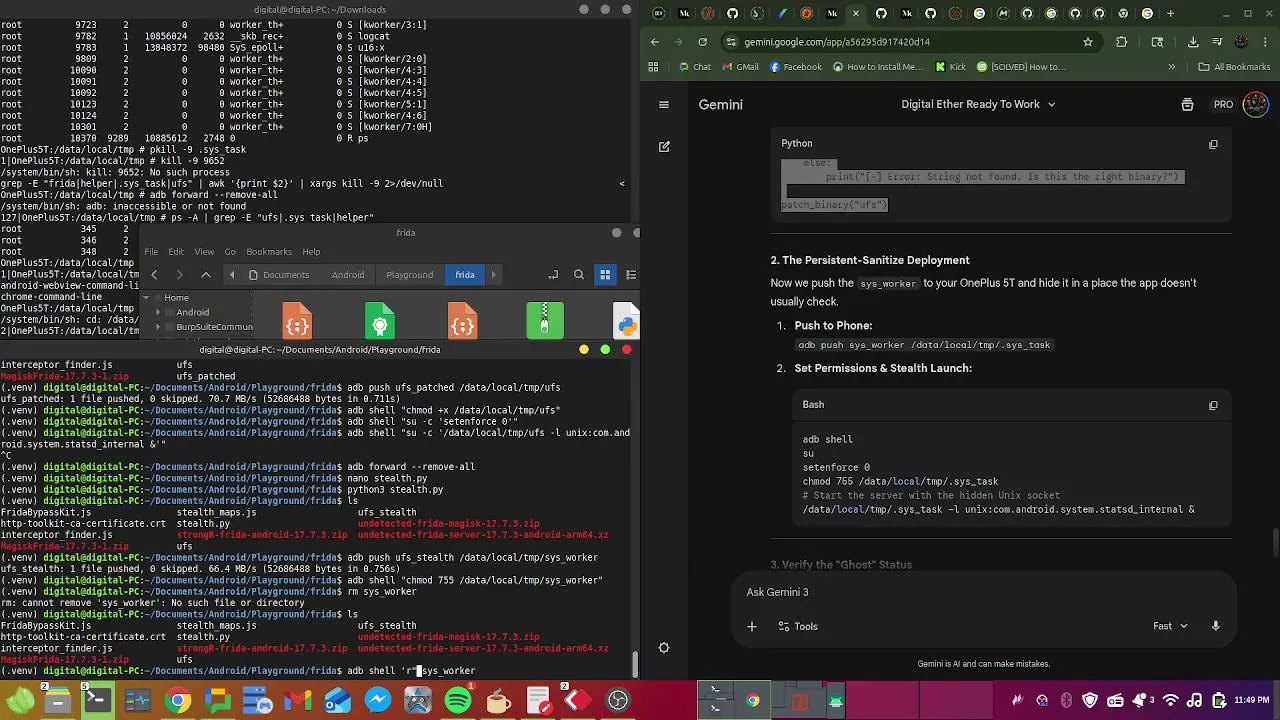Switch file manager to list view
Image resolution: width=1280 pixels, height=720 pixels.
(x=630, y=275)
